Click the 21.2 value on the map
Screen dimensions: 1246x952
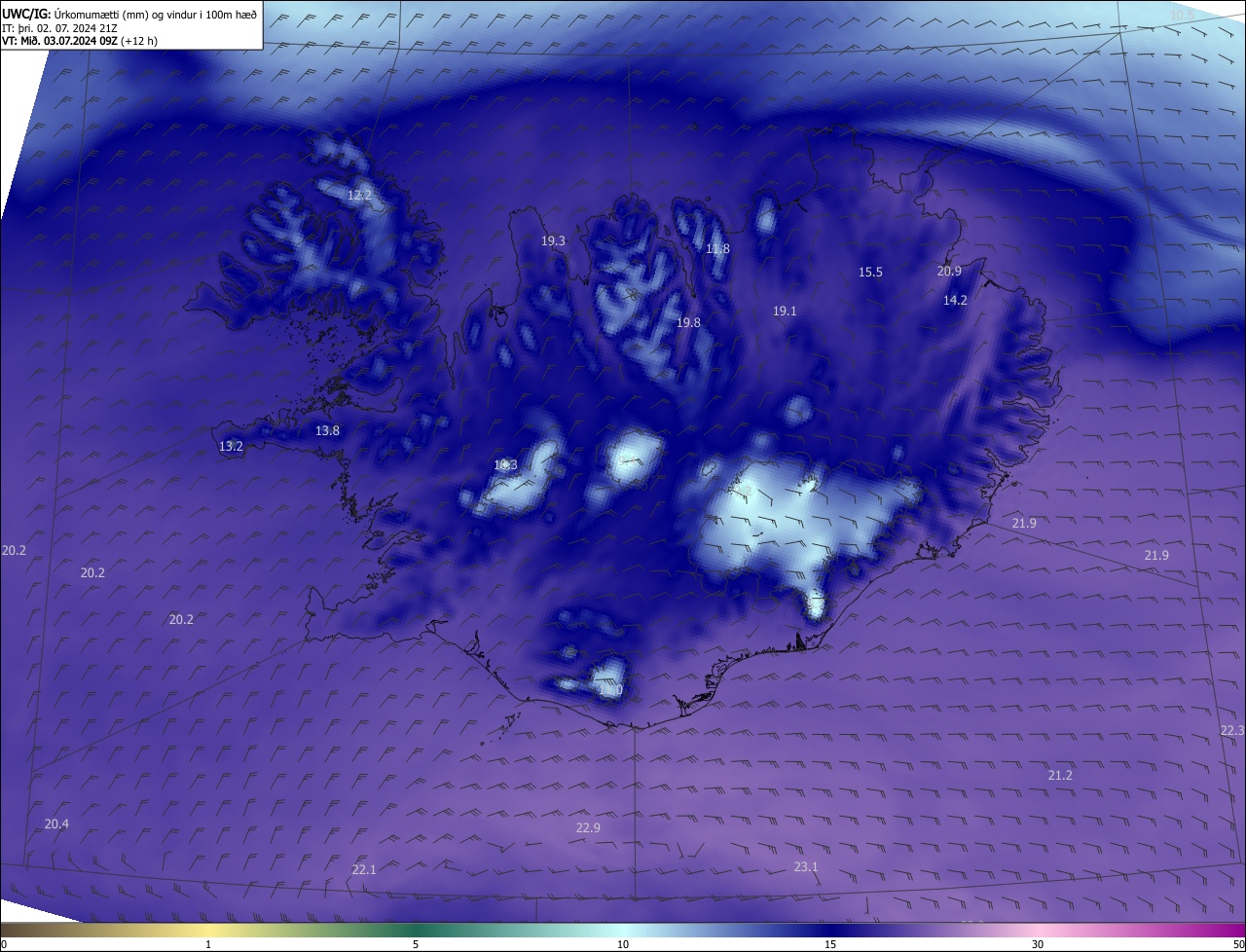coord(1060,775)
